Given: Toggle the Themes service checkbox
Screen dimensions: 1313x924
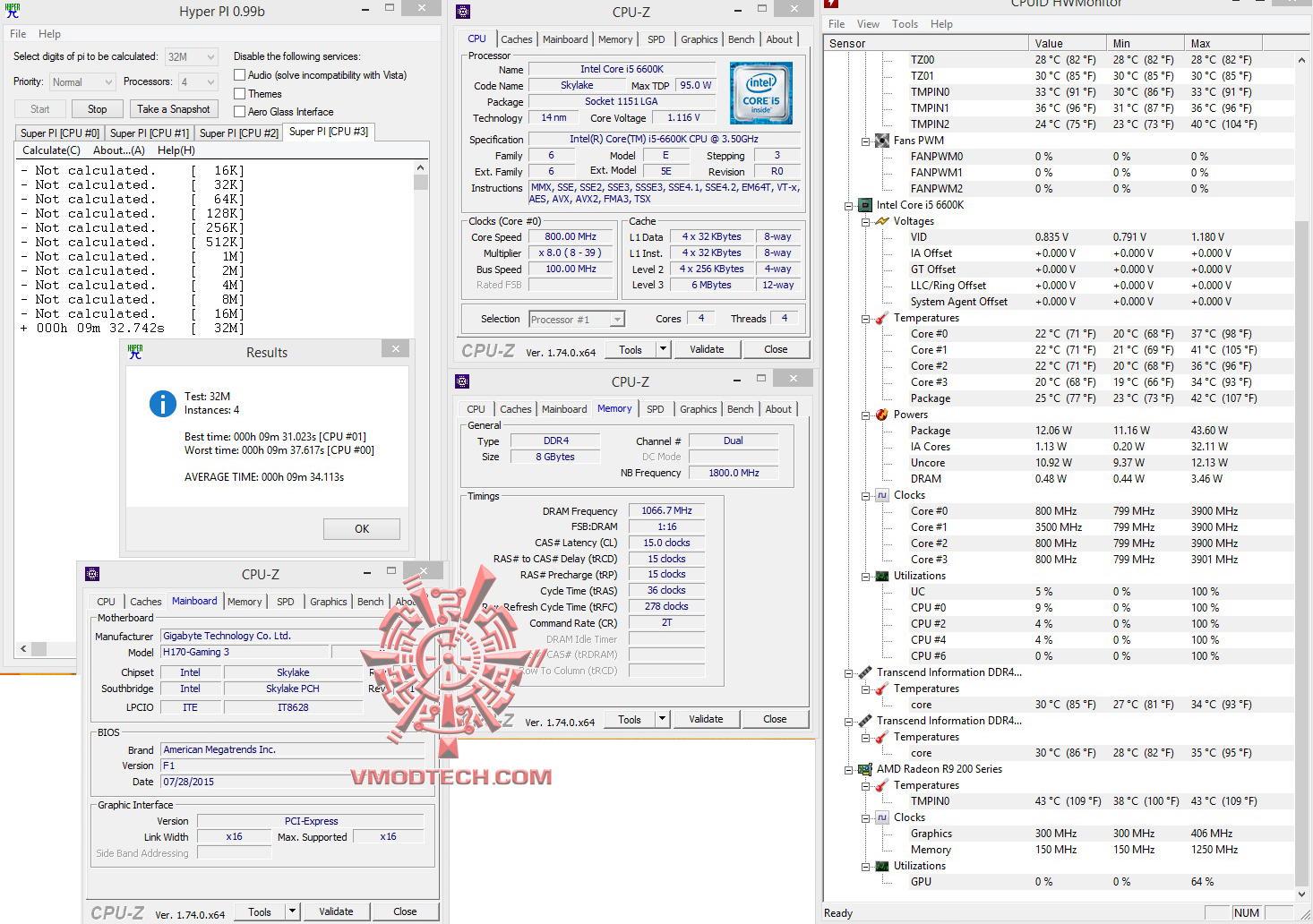Looking at the screenshot, I should point(239,93).
